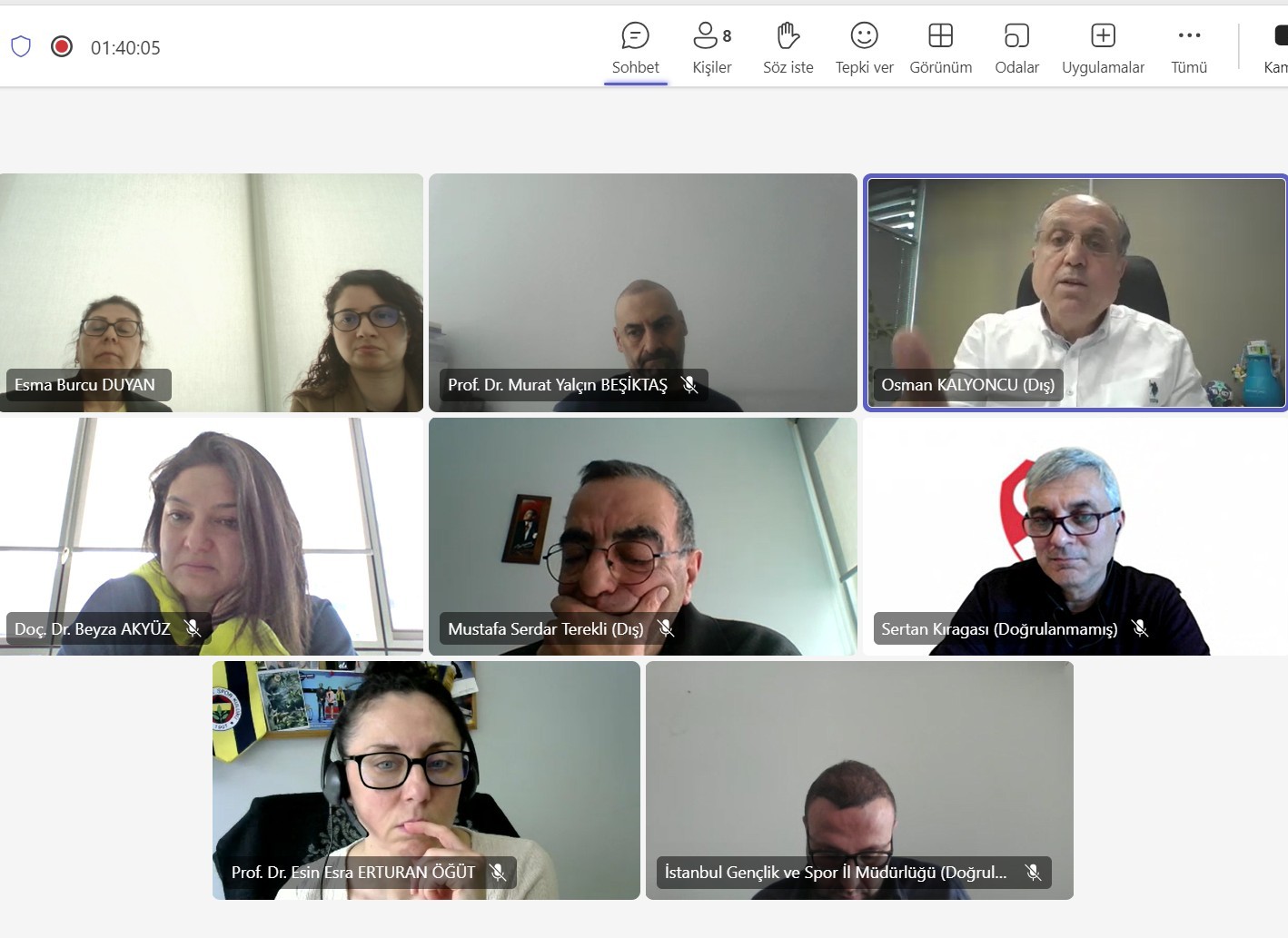
Task: Open the Uygulamalar apps menu
Action: [1103, 49]
